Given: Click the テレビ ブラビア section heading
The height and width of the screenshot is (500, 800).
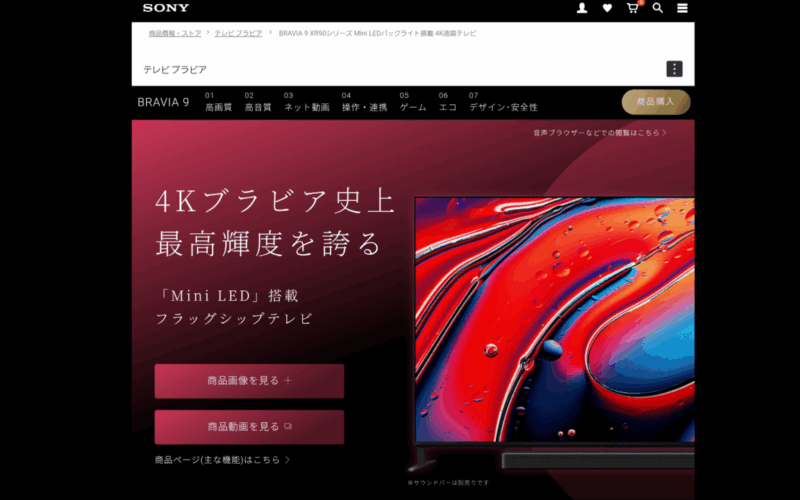Looking at the screenshot, I should 175,69.
